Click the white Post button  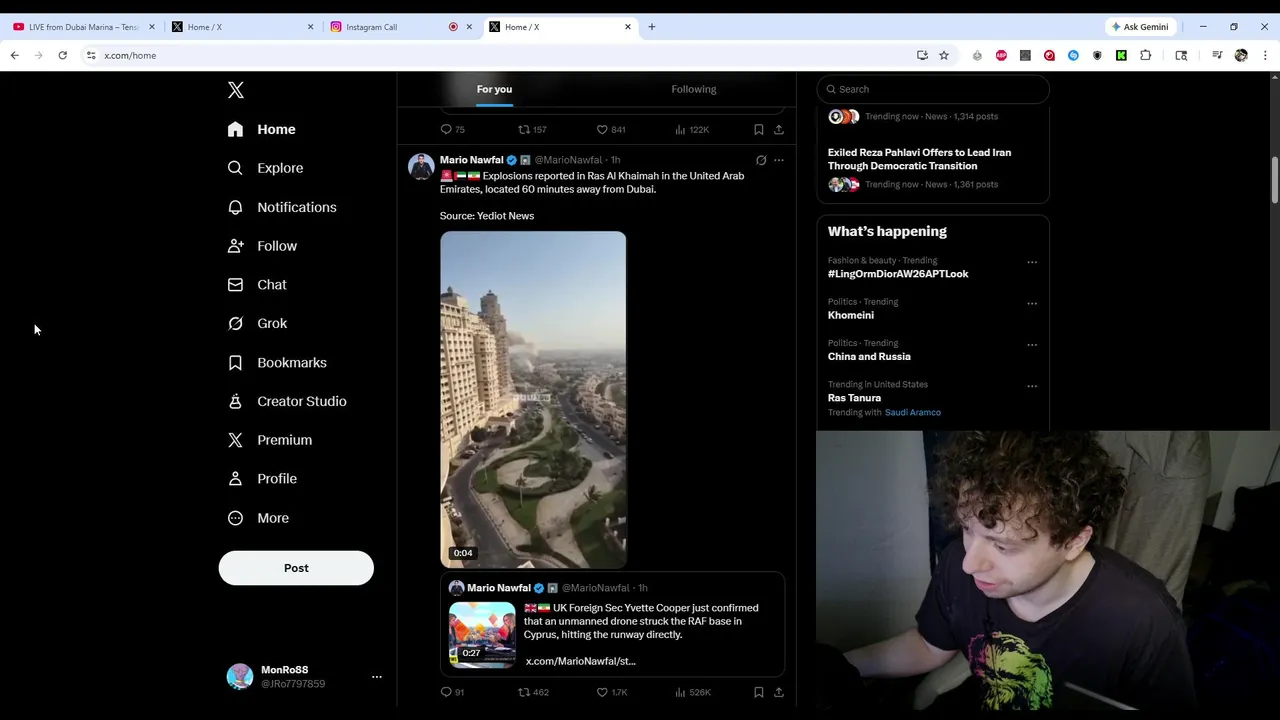pos(296,568)
